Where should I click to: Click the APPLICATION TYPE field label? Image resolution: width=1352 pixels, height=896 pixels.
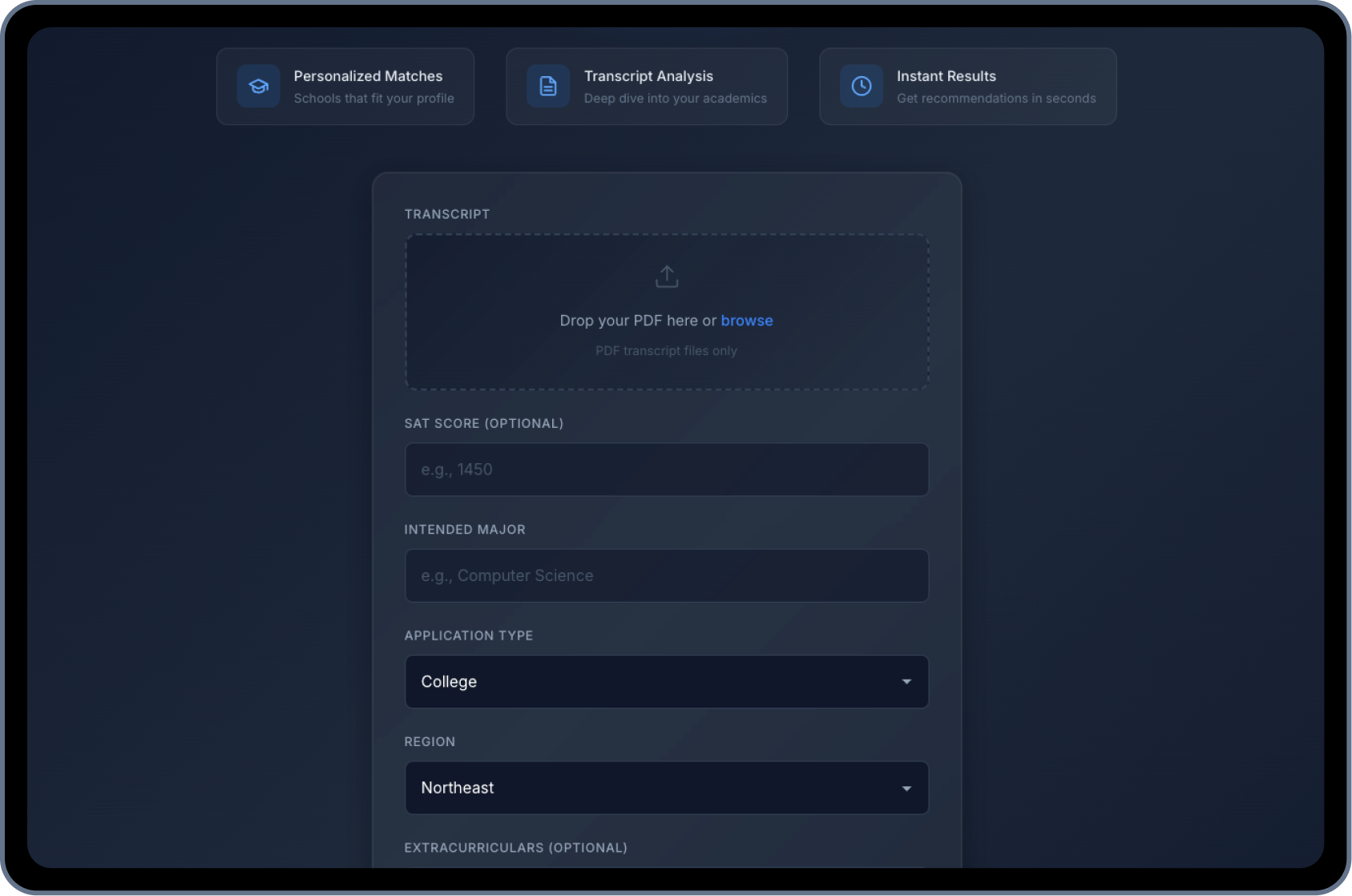point(468,636)
